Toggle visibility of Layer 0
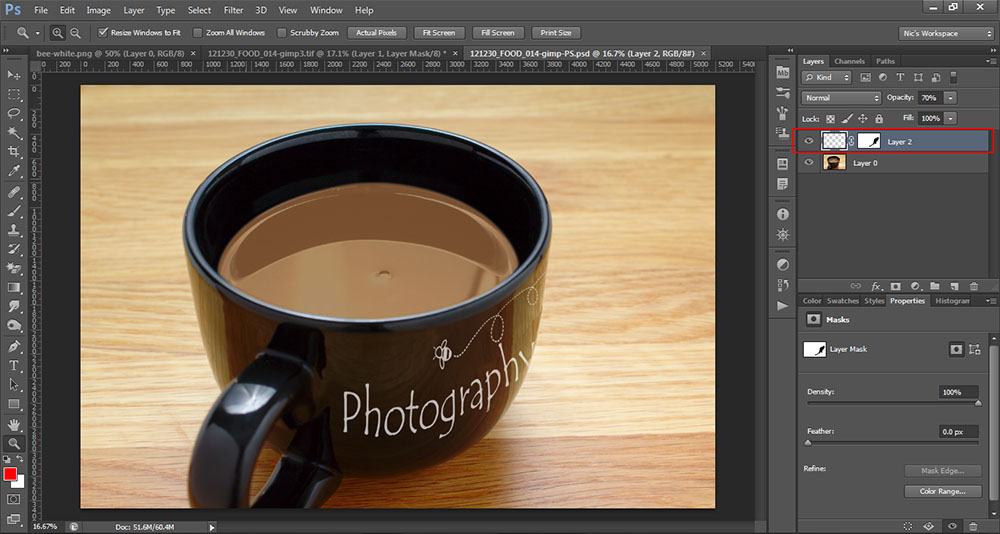 809,162
